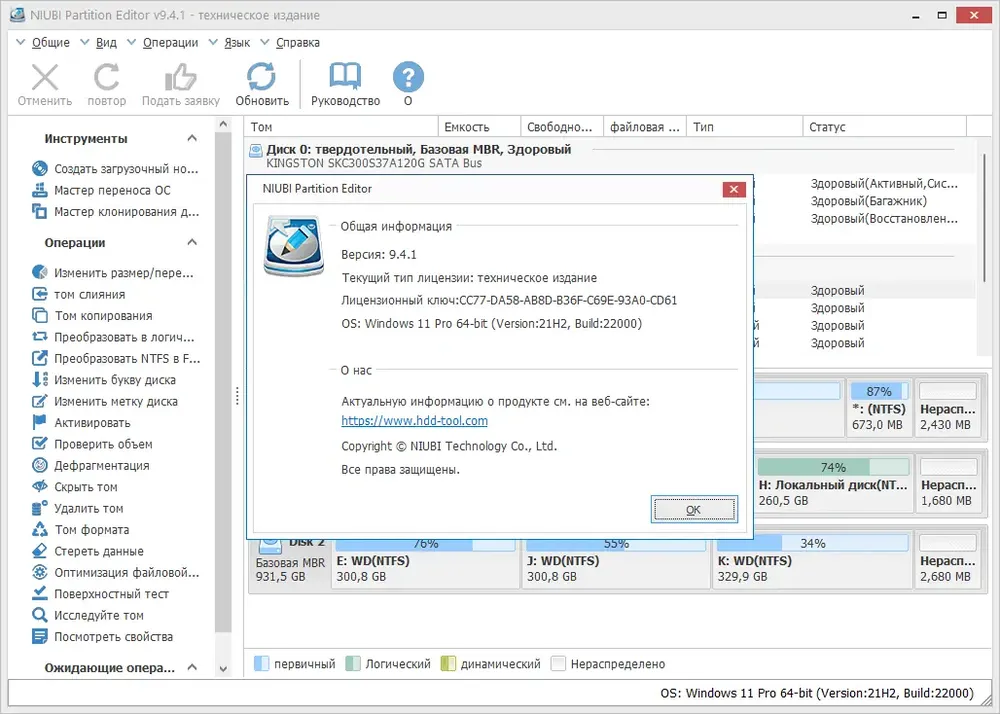Viewport: 1000px width, 714px height.
Task: Choose том слияния operation
Action: (x=78, y=295)
